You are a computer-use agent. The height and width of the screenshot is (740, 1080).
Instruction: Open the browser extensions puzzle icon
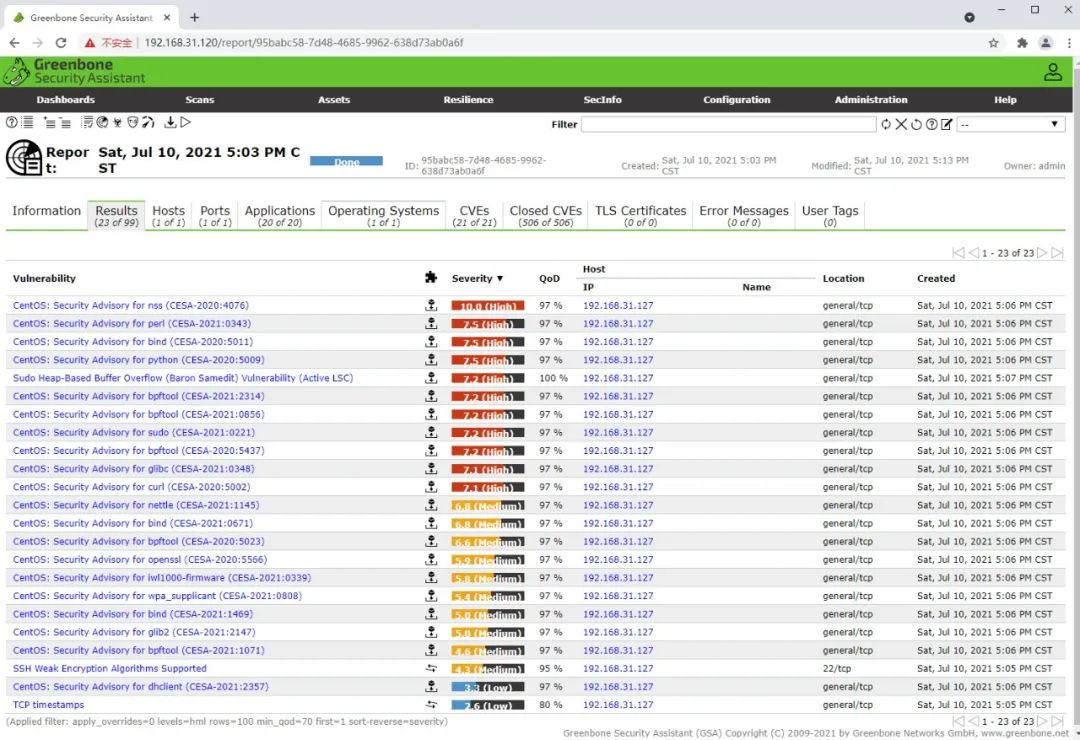coord(1022,43)
